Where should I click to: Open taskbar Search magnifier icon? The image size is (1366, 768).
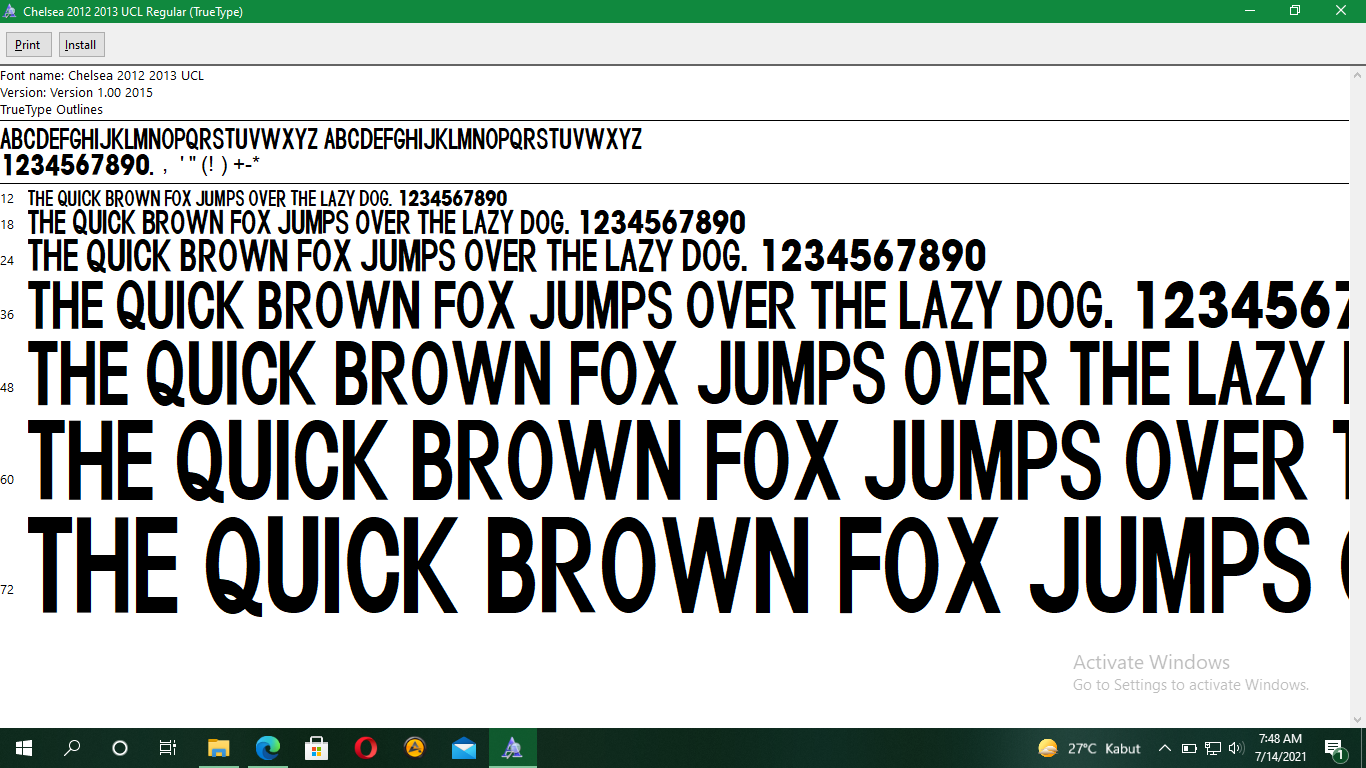click(72, 748)
